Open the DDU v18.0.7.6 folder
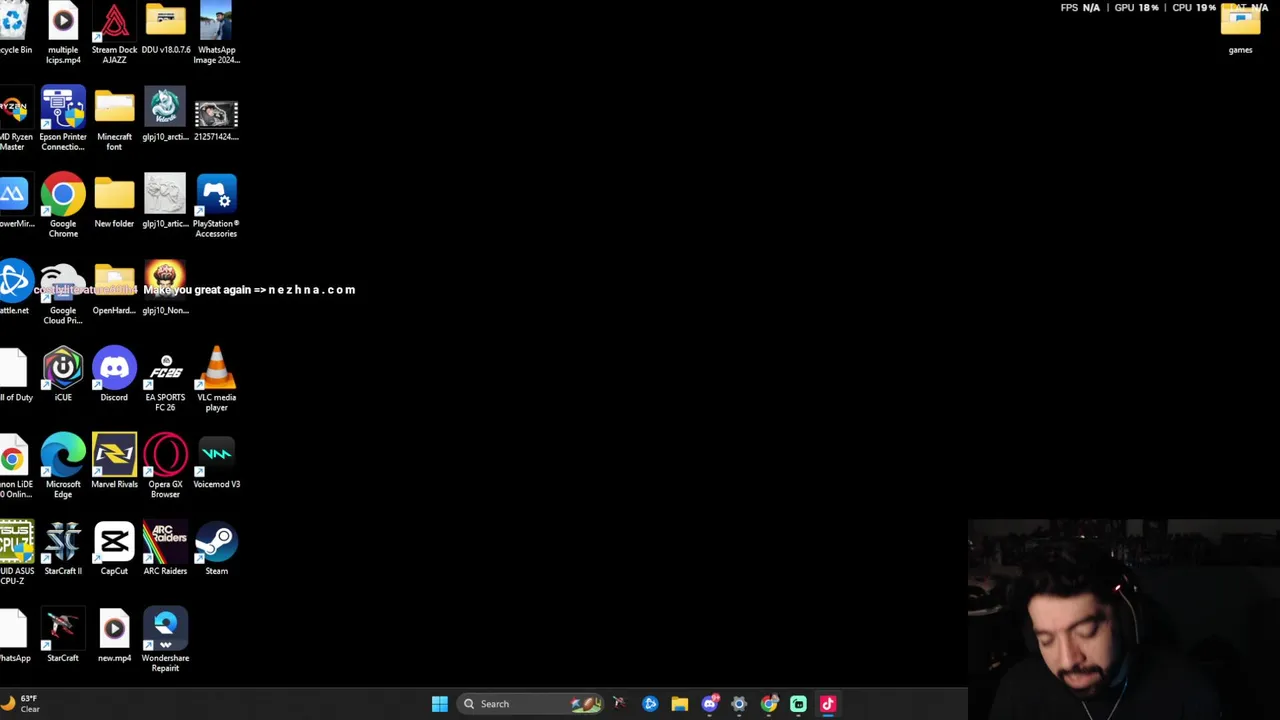Viewport: 1280px width, 720px height. pyautogui.click(x=165, y=29)
